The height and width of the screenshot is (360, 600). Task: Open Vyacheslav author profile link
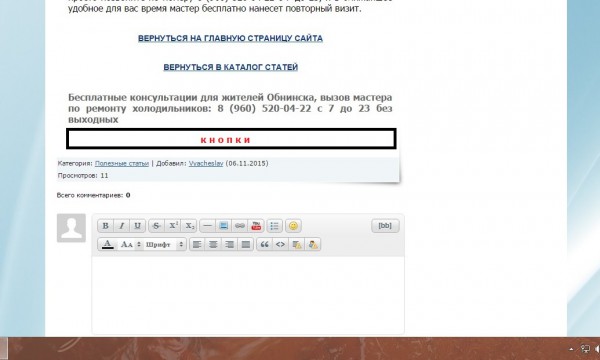(206, 163)
